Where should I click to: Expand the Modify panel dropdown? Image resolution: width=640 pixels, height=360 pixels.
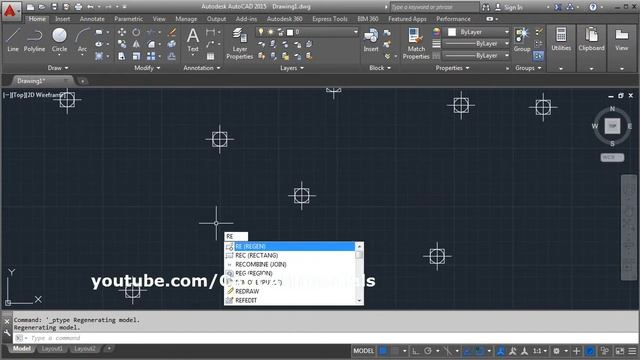coord(147,68)
